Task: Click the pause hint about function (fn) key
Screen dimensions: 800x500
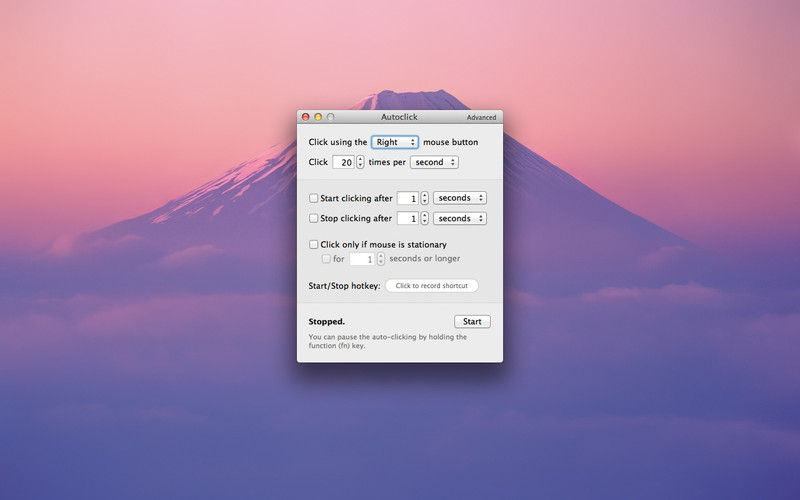Action: pos(387,341)
